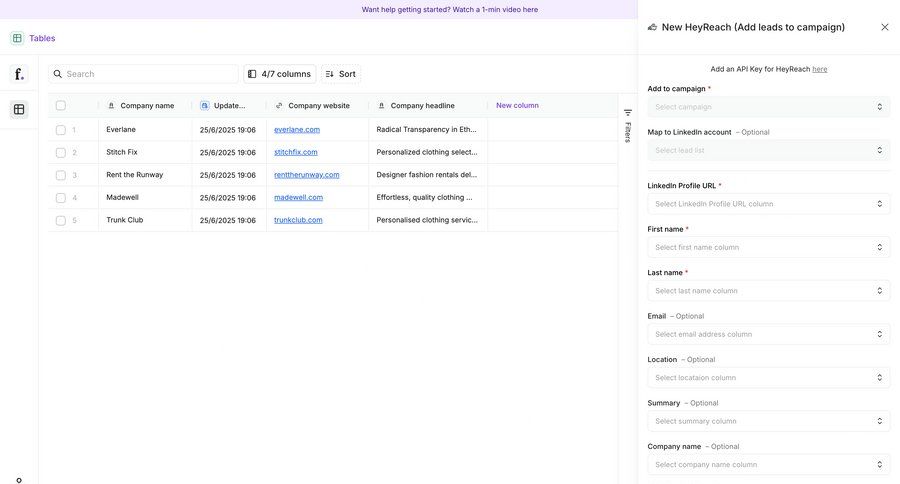Click the f. logo in left sidebar
This screenshot has width=900, height=484.
click(x=19, y=74)
